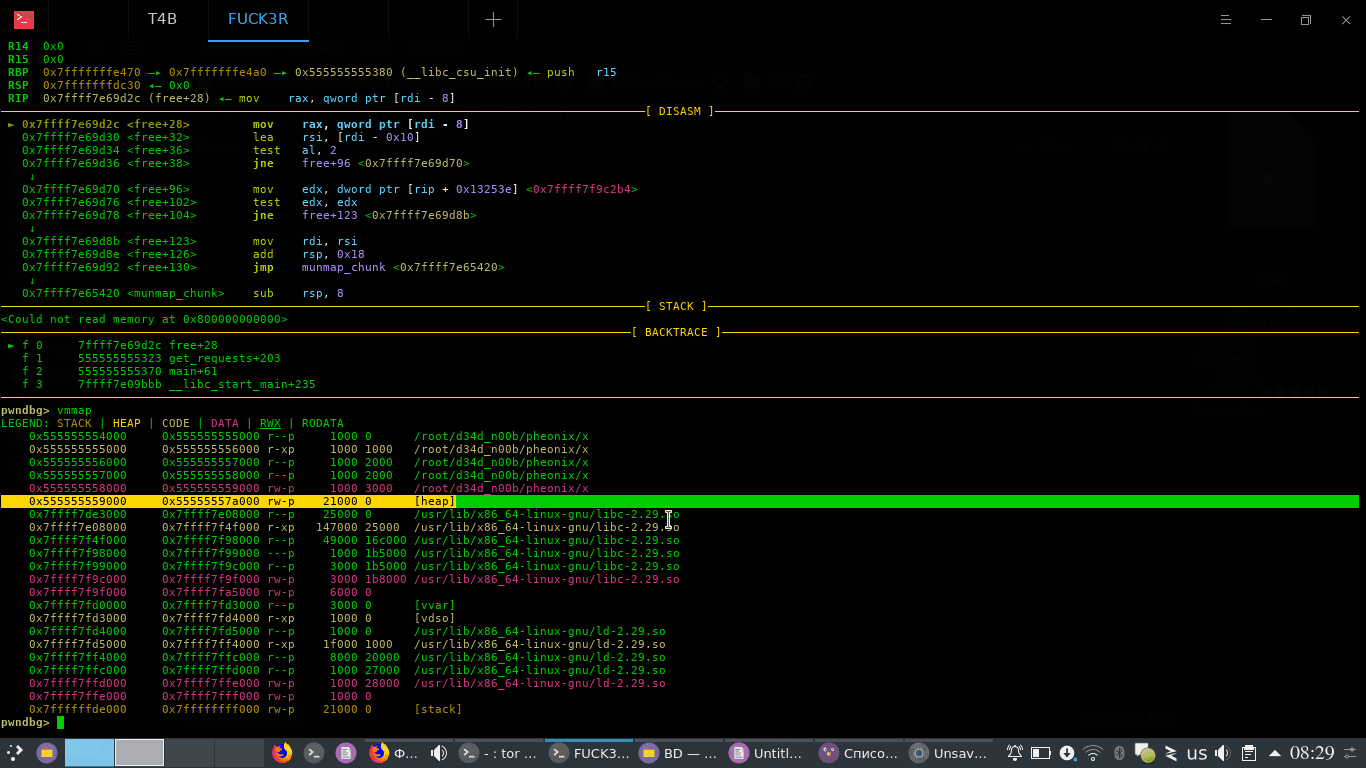Click the '[vvar]' mapping label
1366x768 pixels.
[x=434, y=605]
